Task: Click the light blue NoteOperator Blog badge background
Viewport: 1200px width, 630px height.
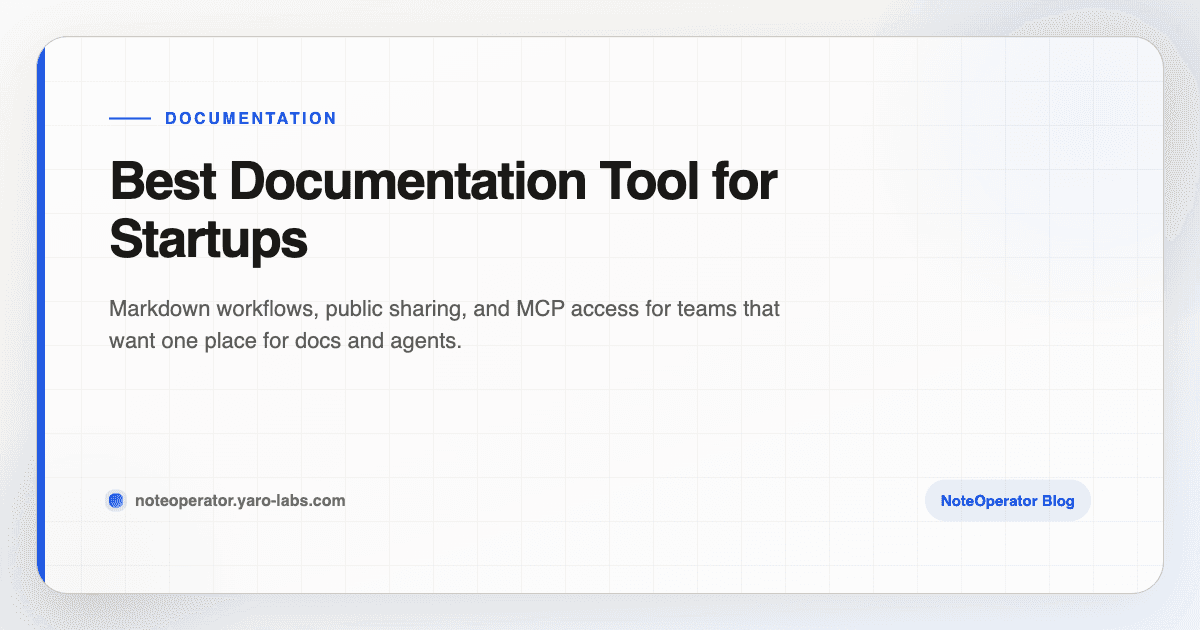Action: tap(1007, 500)
